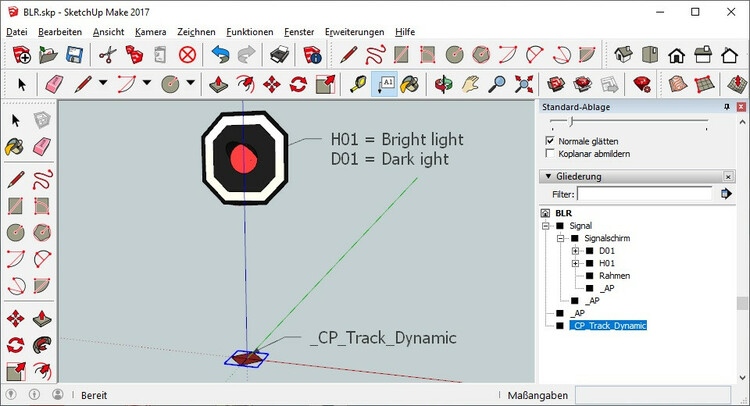Click the Send to LayOut icon

pyautogui.click(x=609, y=84)
